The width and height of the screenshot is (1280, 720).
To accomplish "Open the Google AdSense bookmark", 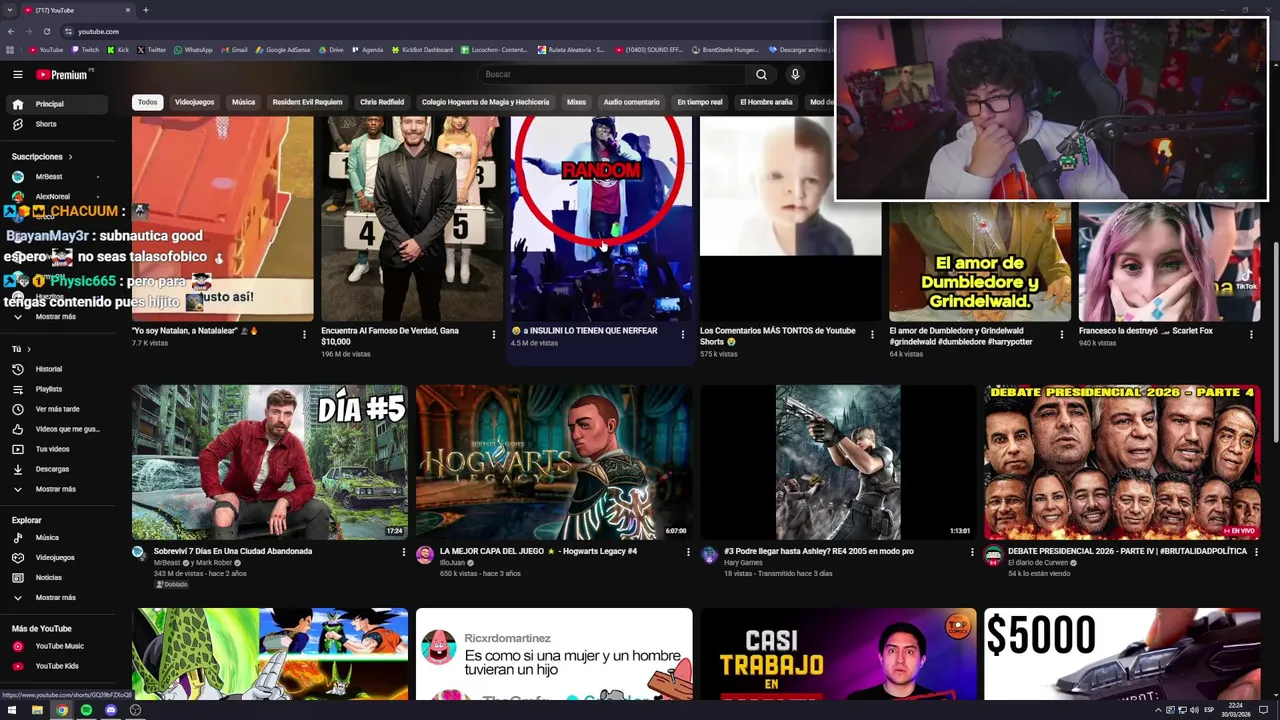I will (282, 50).
